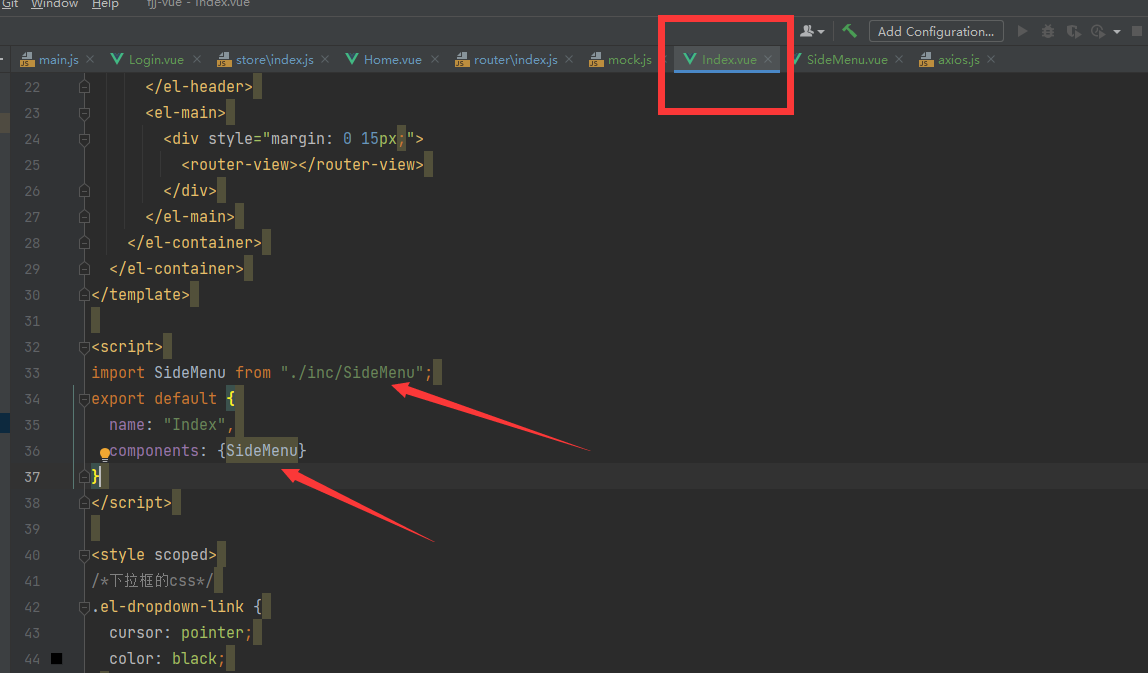Collapse the .el-dropdown-link rule at line 42
The image size is (1148, 673).
coord(84,607)
